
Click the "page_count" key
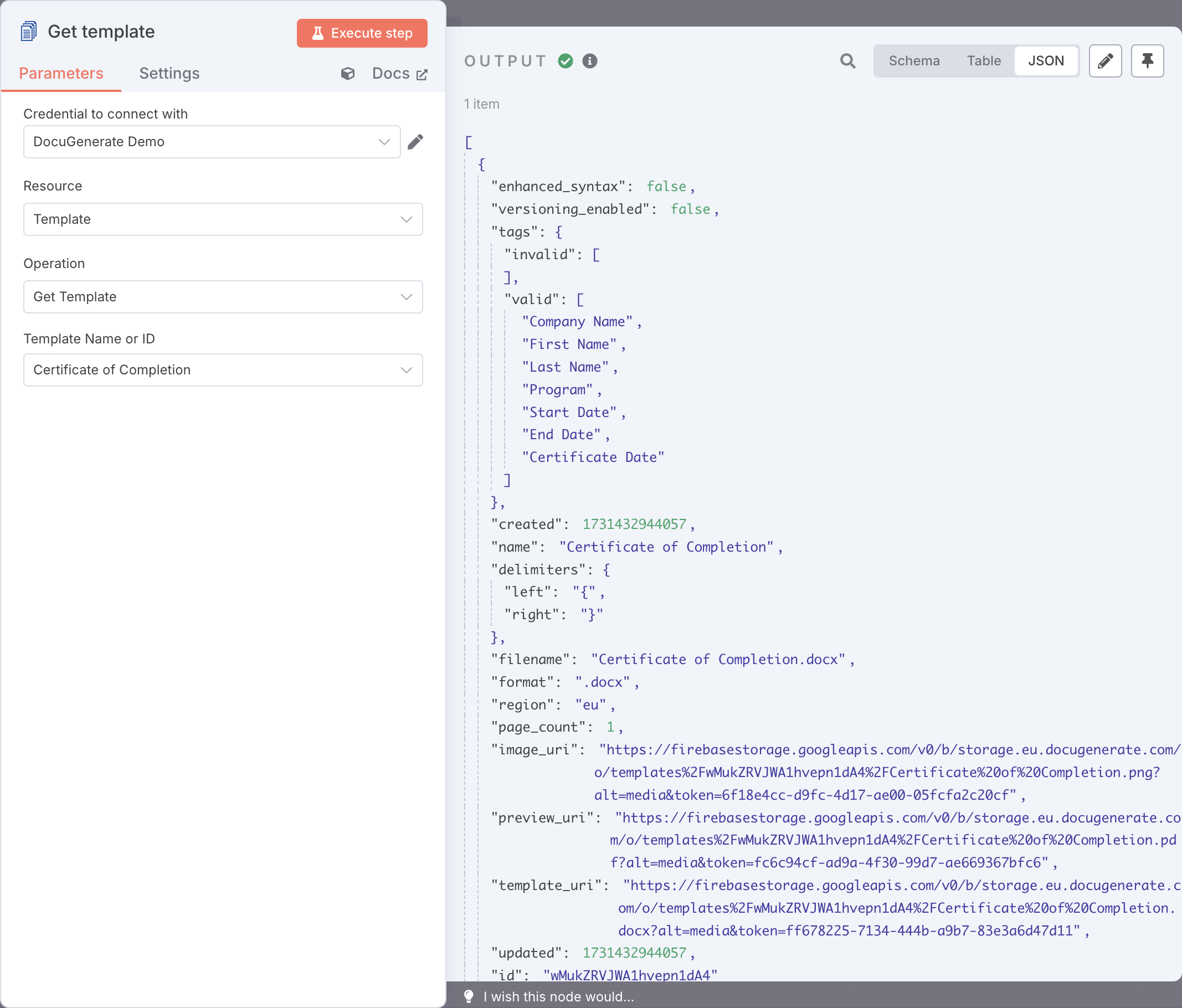click(538, 727)
